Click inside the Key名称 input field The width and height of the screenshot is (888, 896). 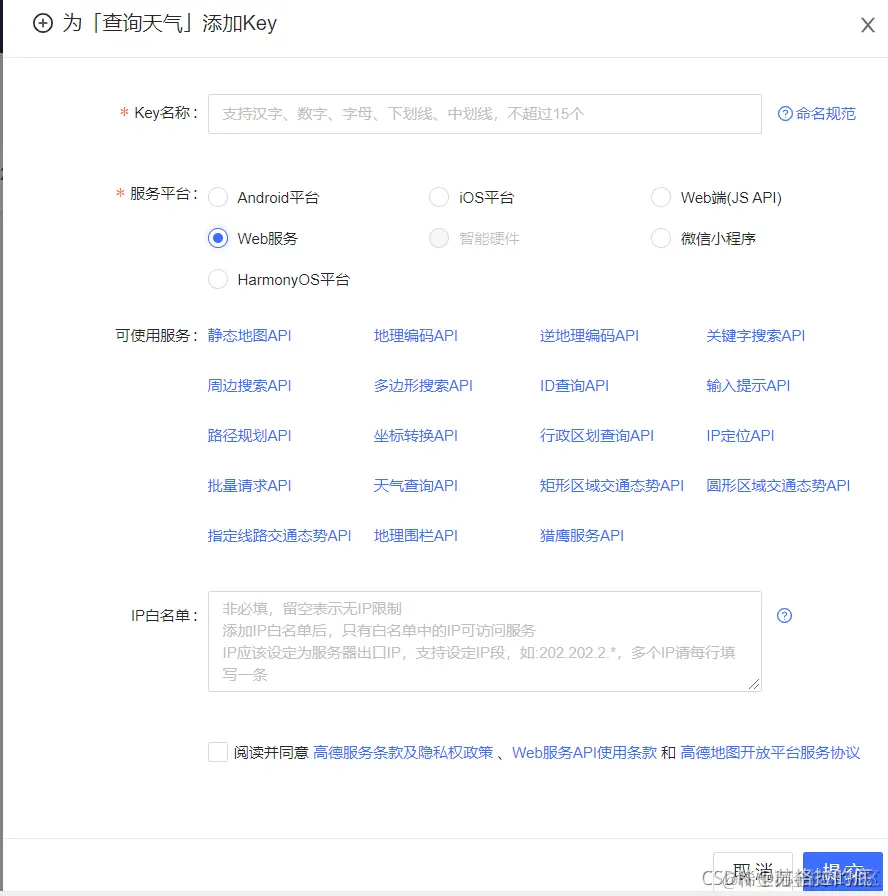(484, 113)
